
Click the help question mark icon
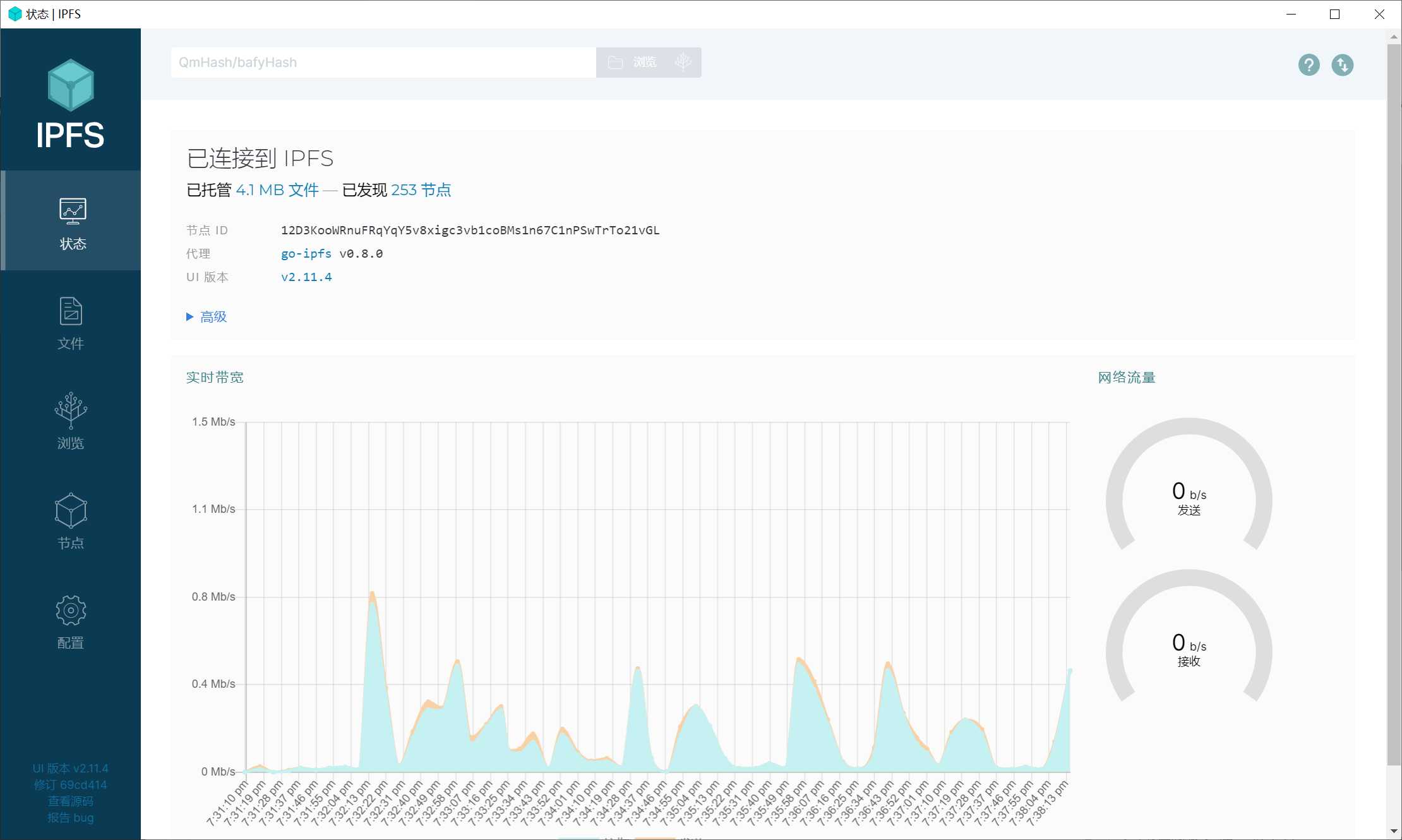(x=1309, y=64)
